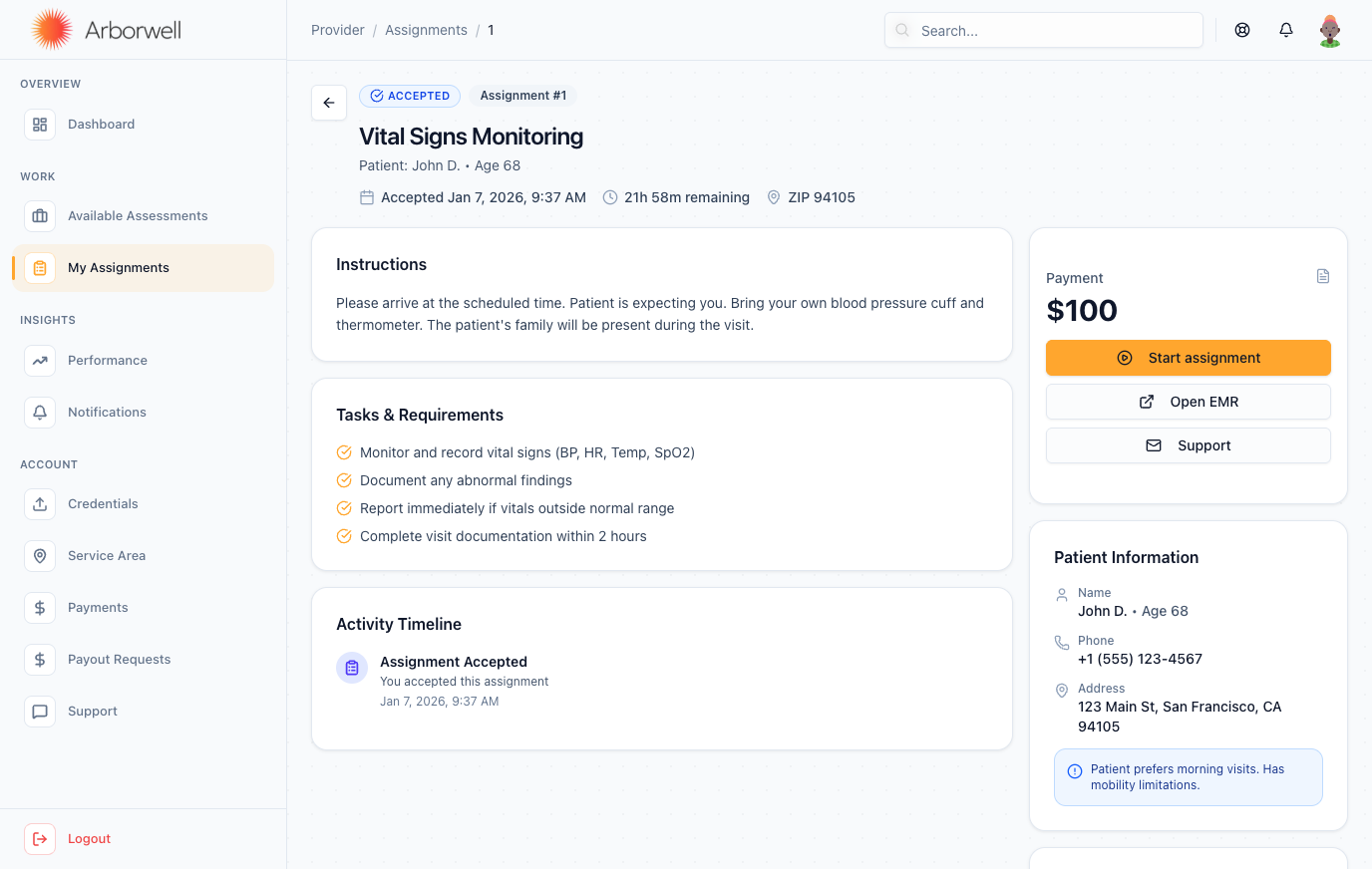Navigate to Service Area settings
Screen dimensions: 1372x869
tap(107, 556)
